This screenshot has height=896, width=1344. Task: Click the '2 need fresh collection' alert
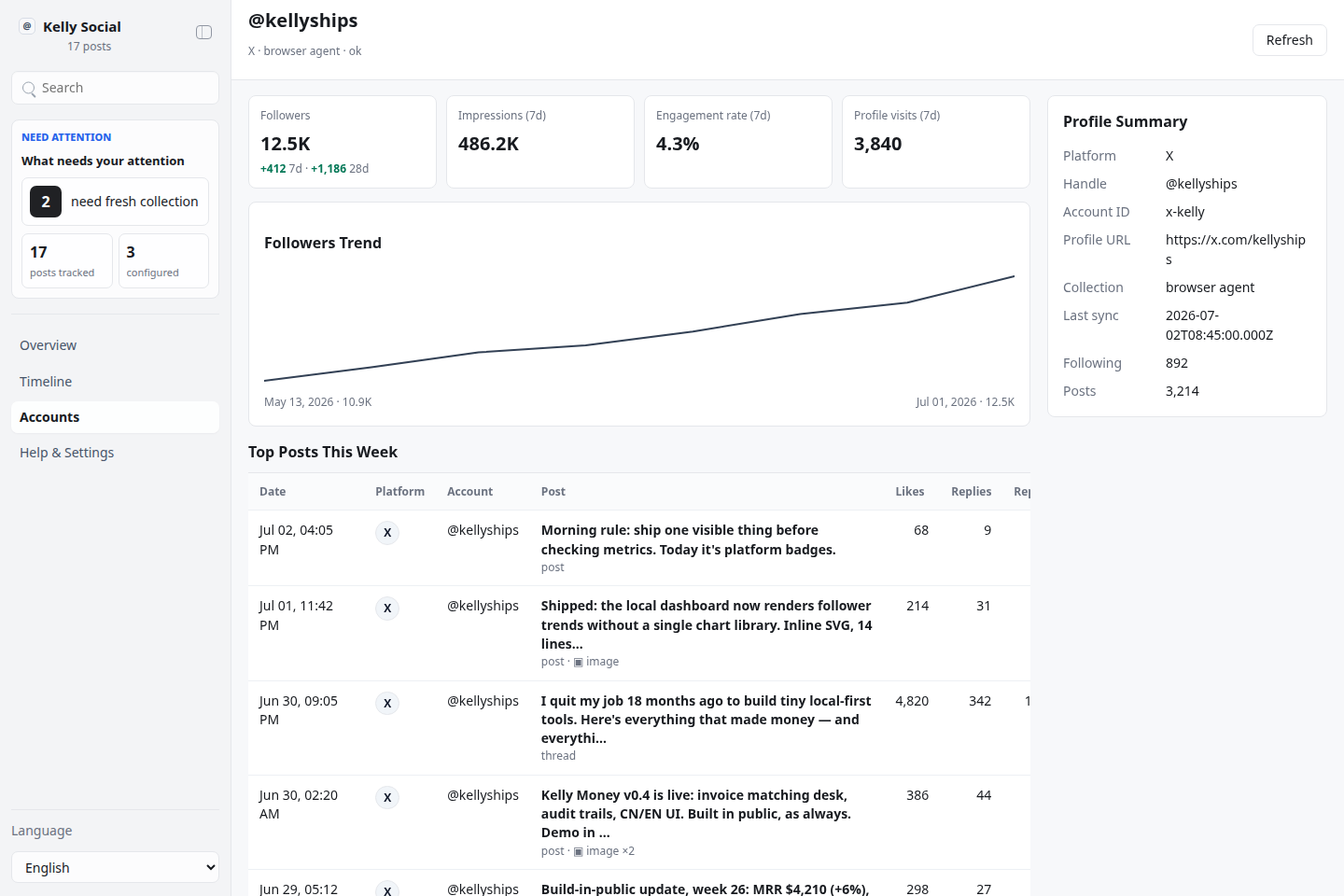pos(115,202)
